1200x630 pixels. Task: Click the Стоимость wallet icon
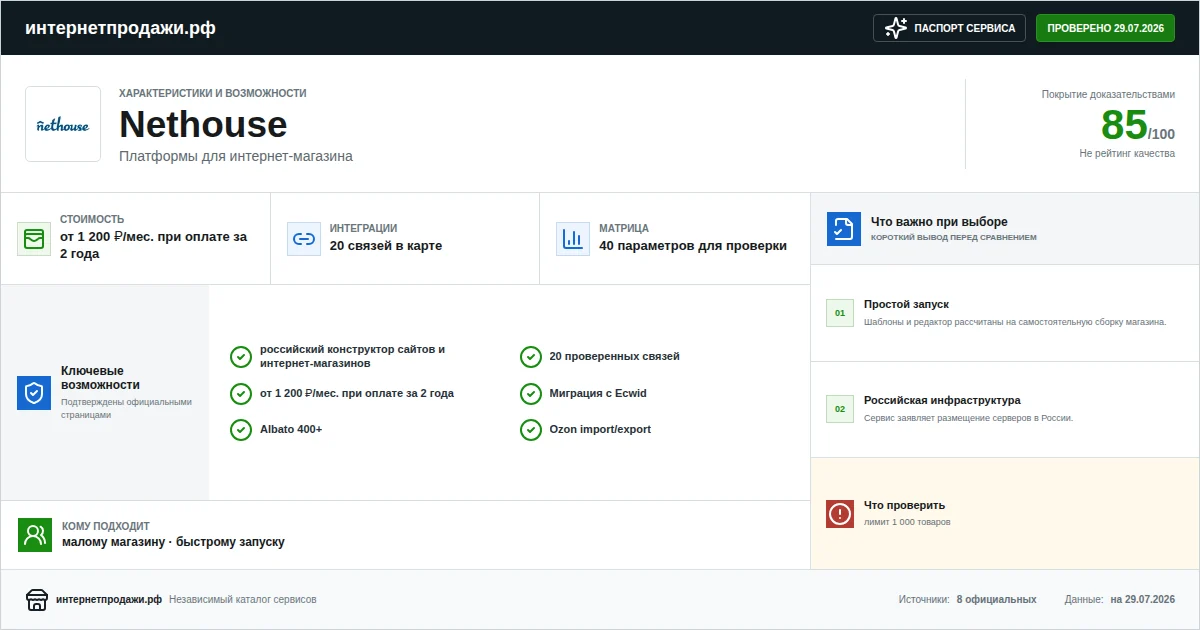point(34,239)
